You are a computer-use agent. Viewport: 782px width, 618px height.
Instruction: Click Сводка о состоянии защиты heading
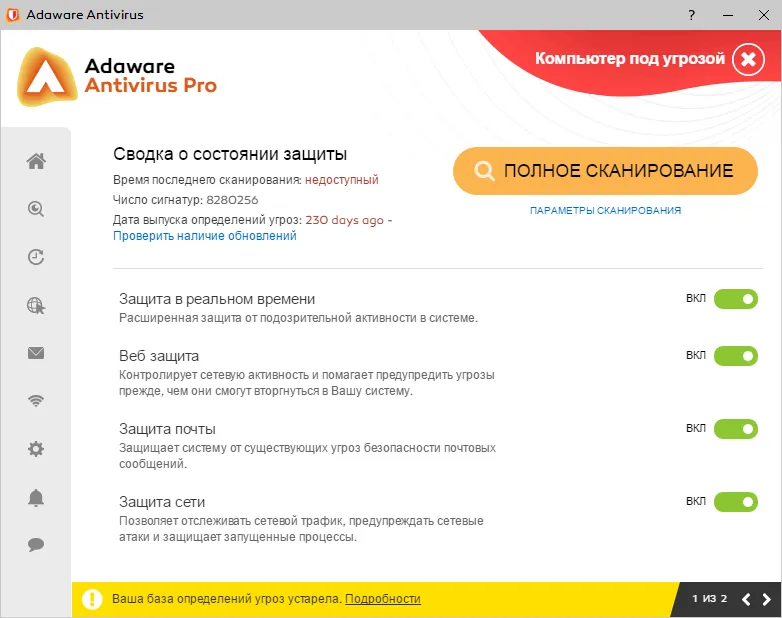[230, 154]
